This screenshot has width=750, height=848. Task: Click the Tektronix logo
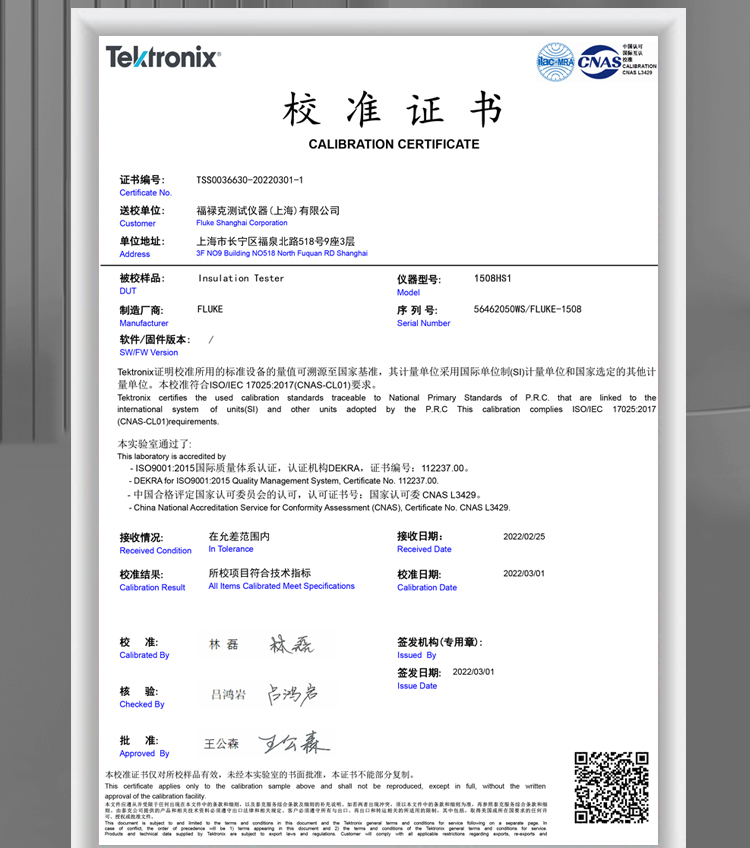point(163,57)
